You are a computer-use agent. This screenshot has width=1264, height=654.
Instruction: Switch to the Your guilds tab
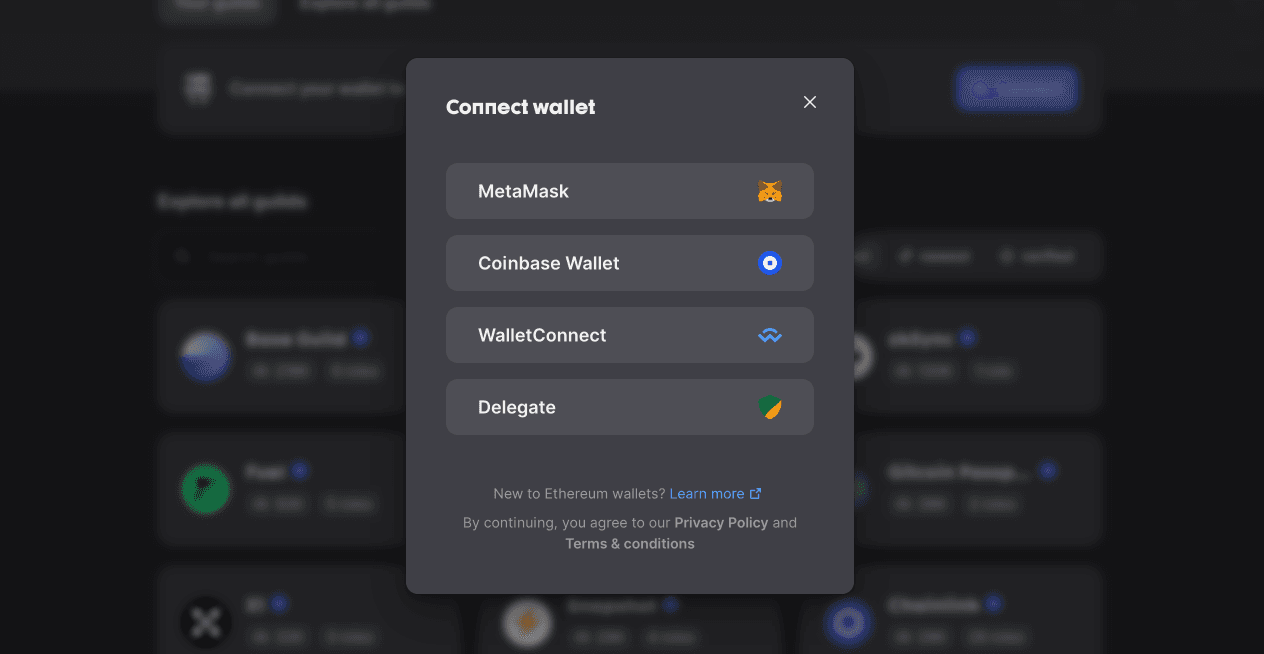click(217, 5)
